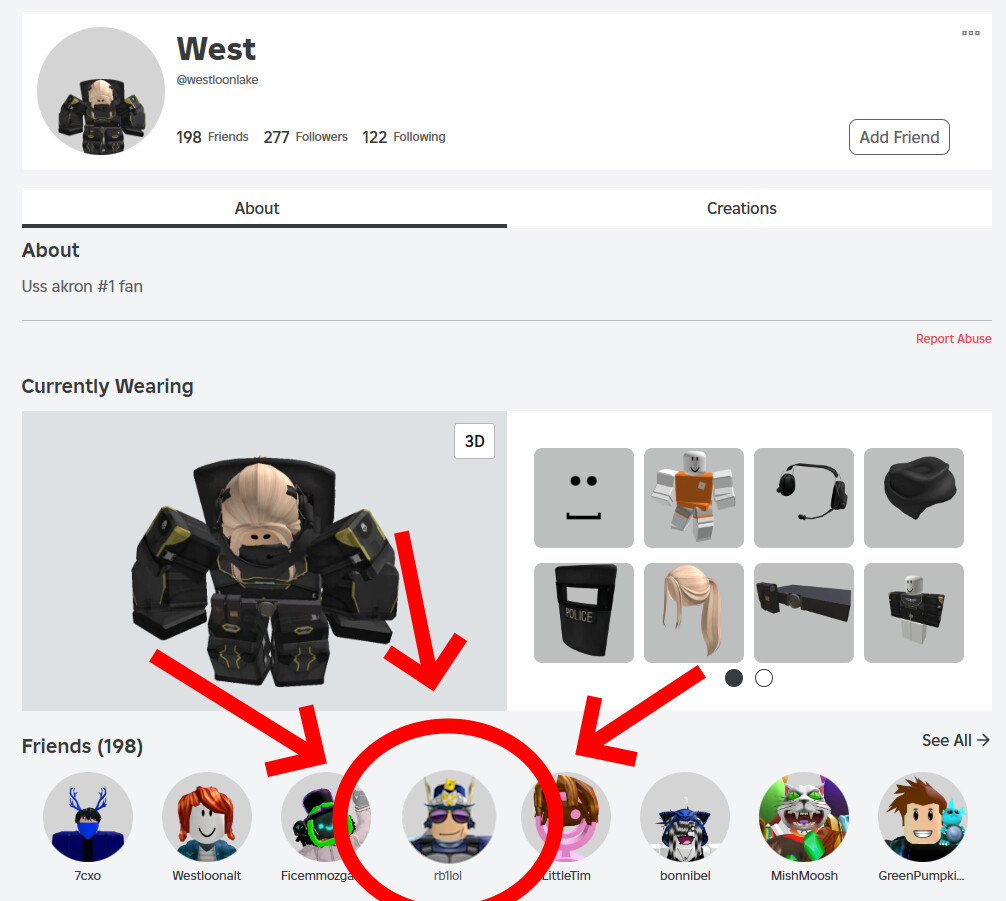This screenshot has width=1006, height=901.
Task: Click the Add Friend button
Action: point(899,137)
